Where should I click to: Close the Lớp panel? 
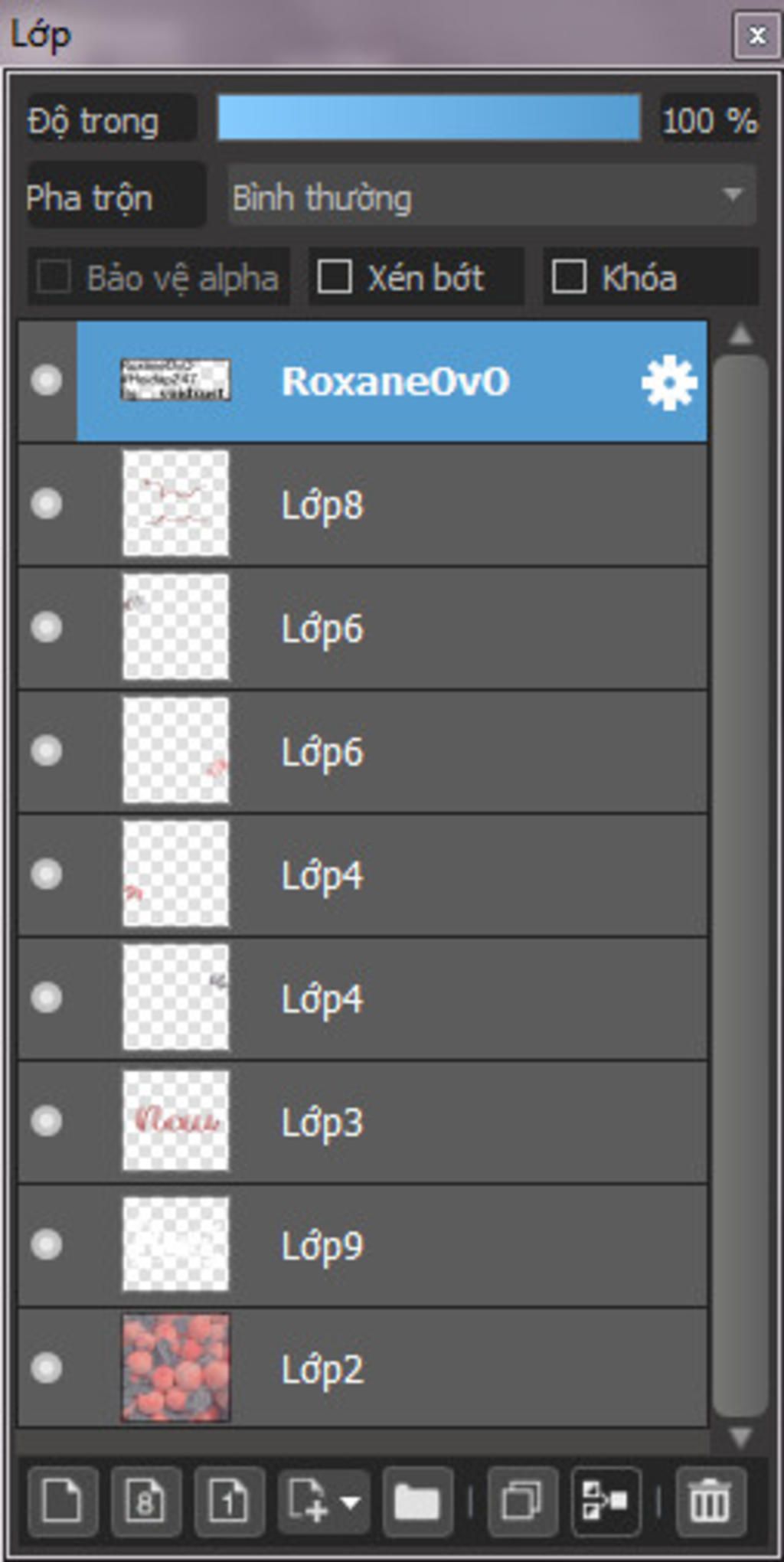pos(756,35)
